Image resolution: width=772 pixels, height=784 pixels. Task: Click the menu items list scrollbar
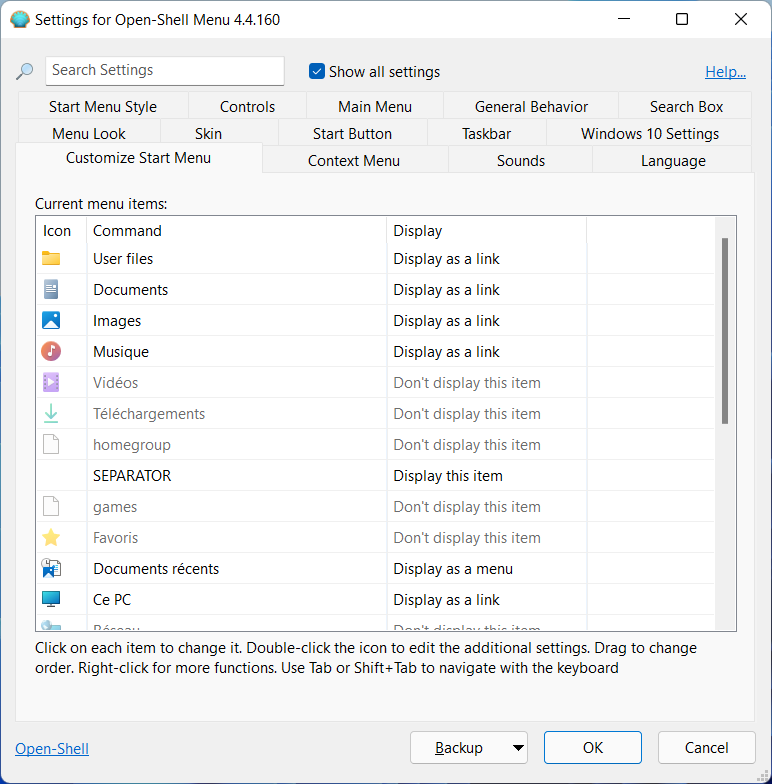(x=724, y=331)
